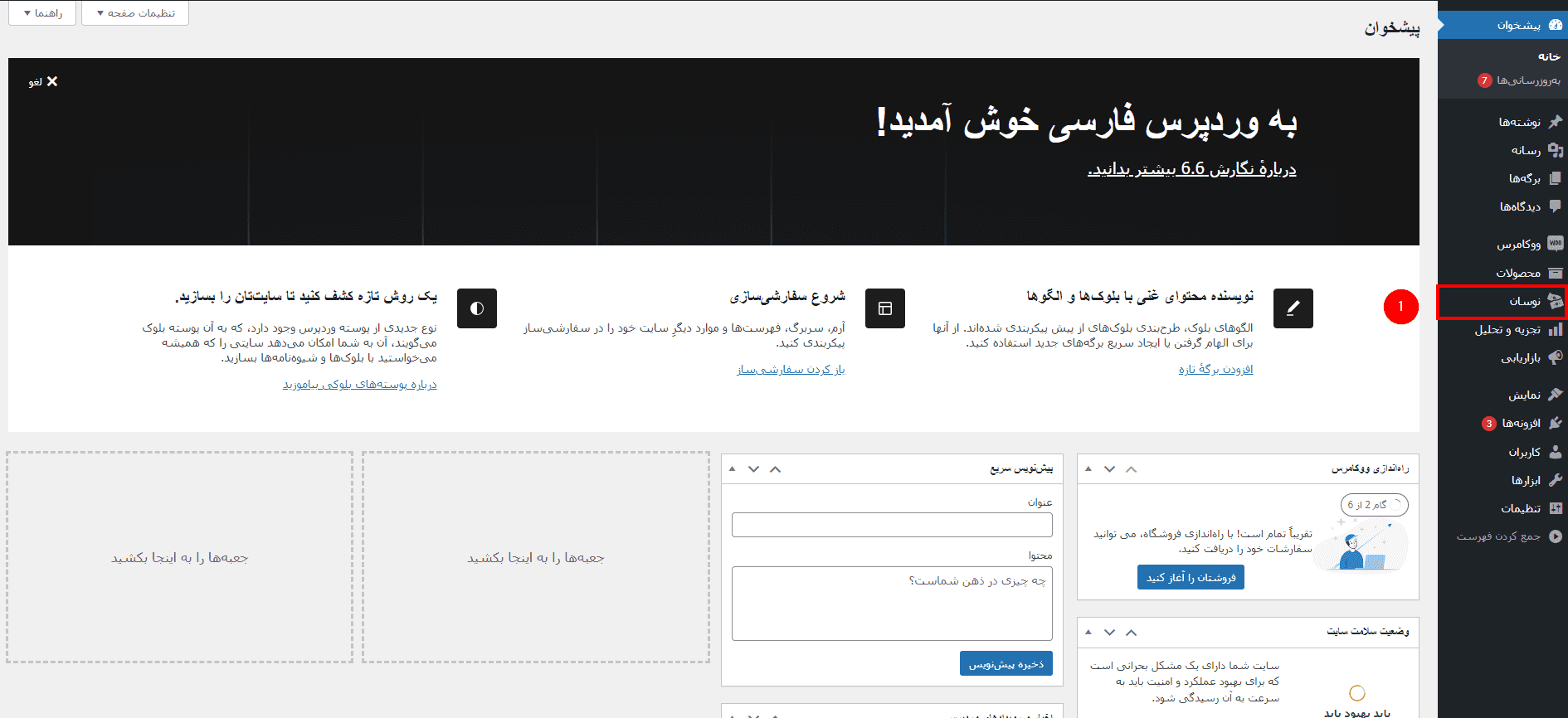1568x718 pixels.
Task: Click the رسانه media icon
Action: tap(1556, 150)
